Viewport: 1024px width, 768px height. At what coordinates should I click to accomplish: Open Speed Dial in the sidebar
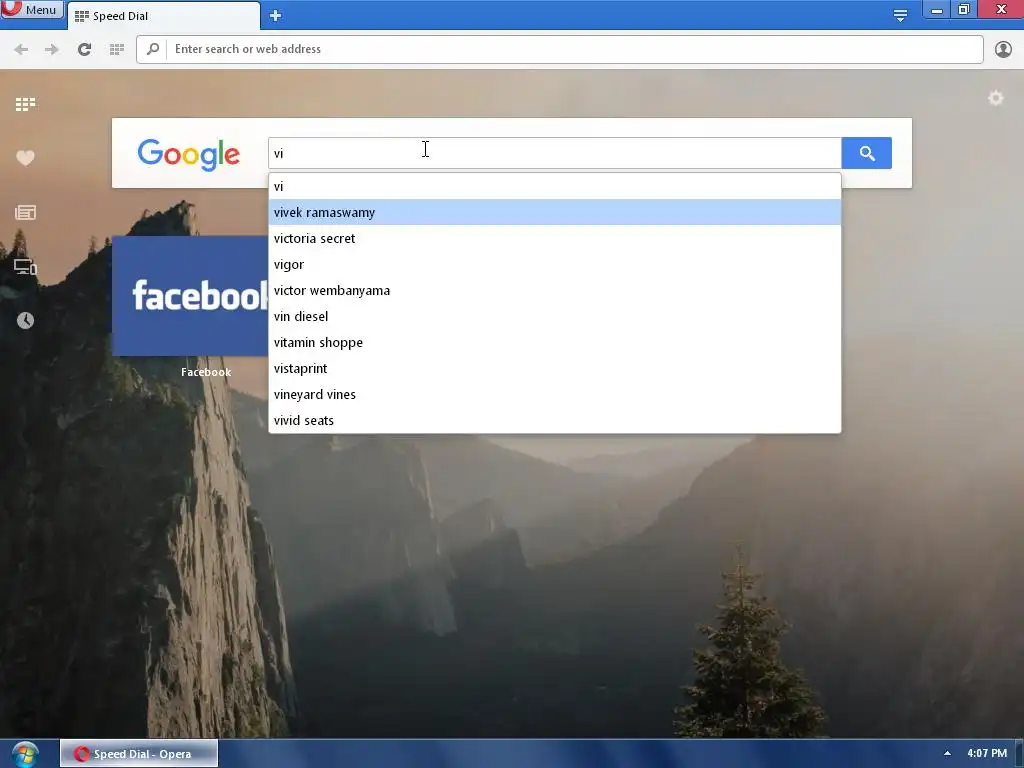pyautogui.click(x=25, y=104)
